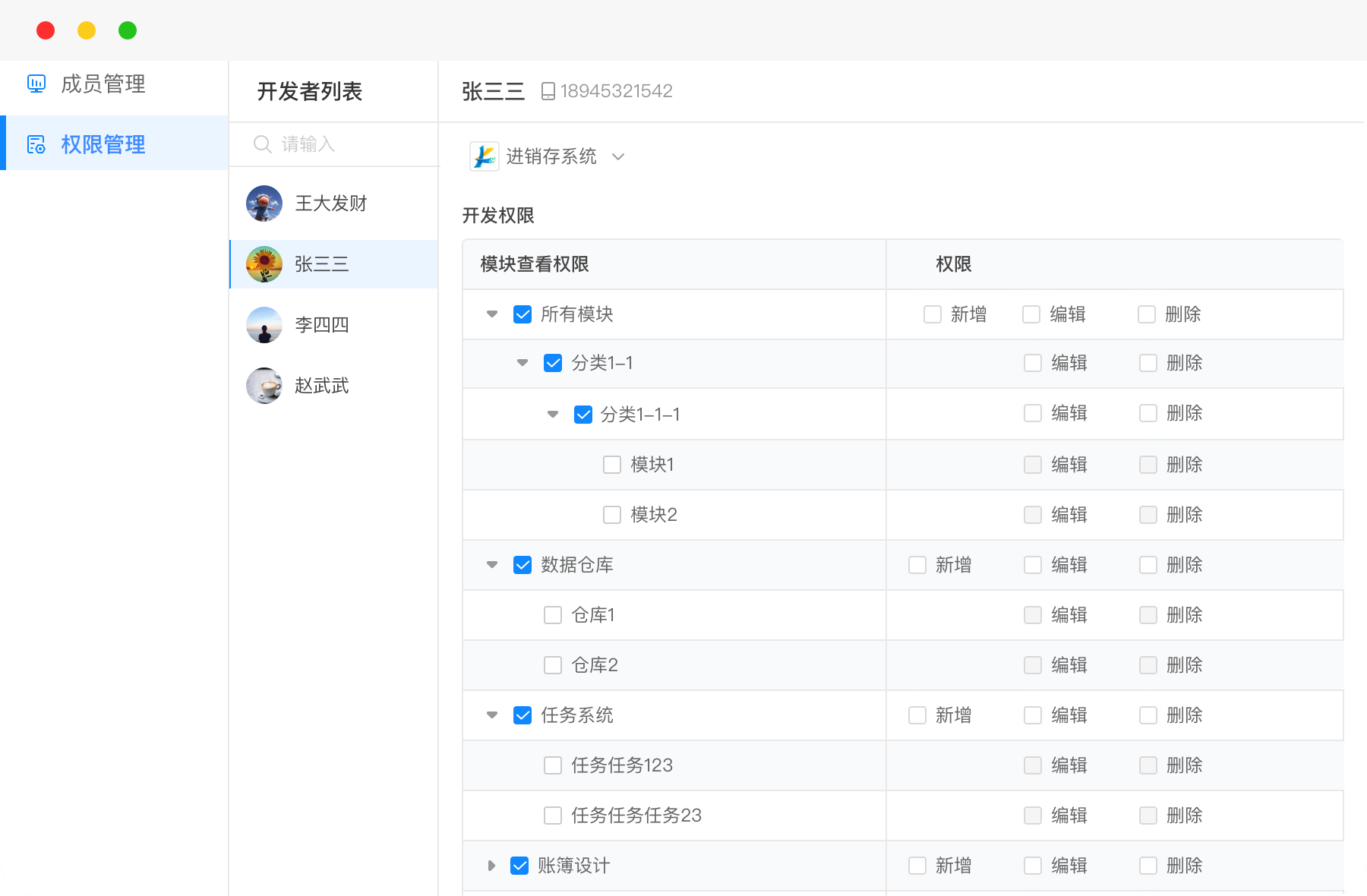
Task: Collapse the 所有模块 tree node
Action: coord(492,314)
